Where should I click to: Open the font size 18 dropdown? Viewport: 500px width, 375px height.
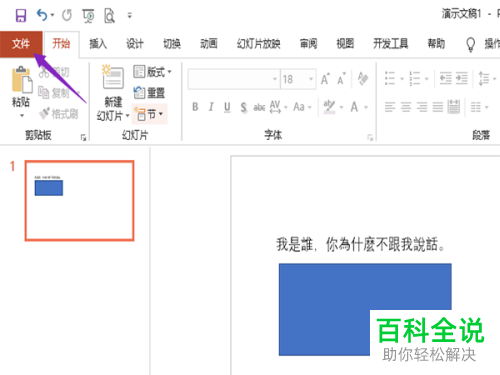(311, 79)
